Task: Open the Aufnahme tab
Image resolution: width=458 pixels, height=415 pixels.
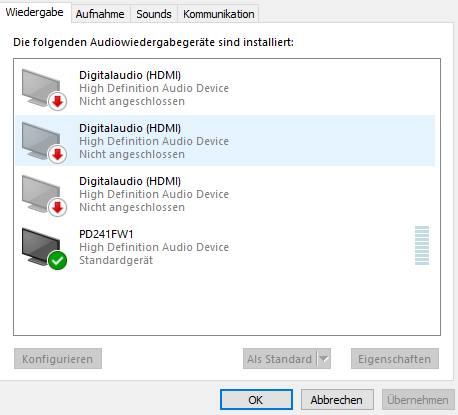Action: tap(100, 14)
